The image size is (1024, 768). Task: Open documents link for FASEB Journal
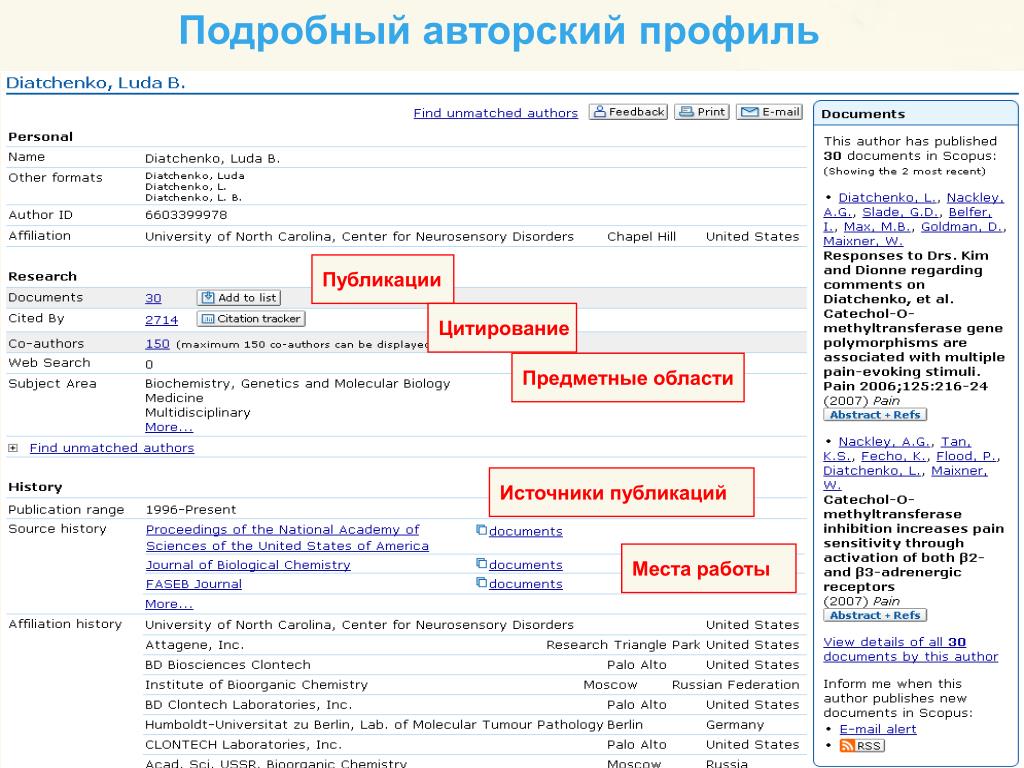[526, 584]
